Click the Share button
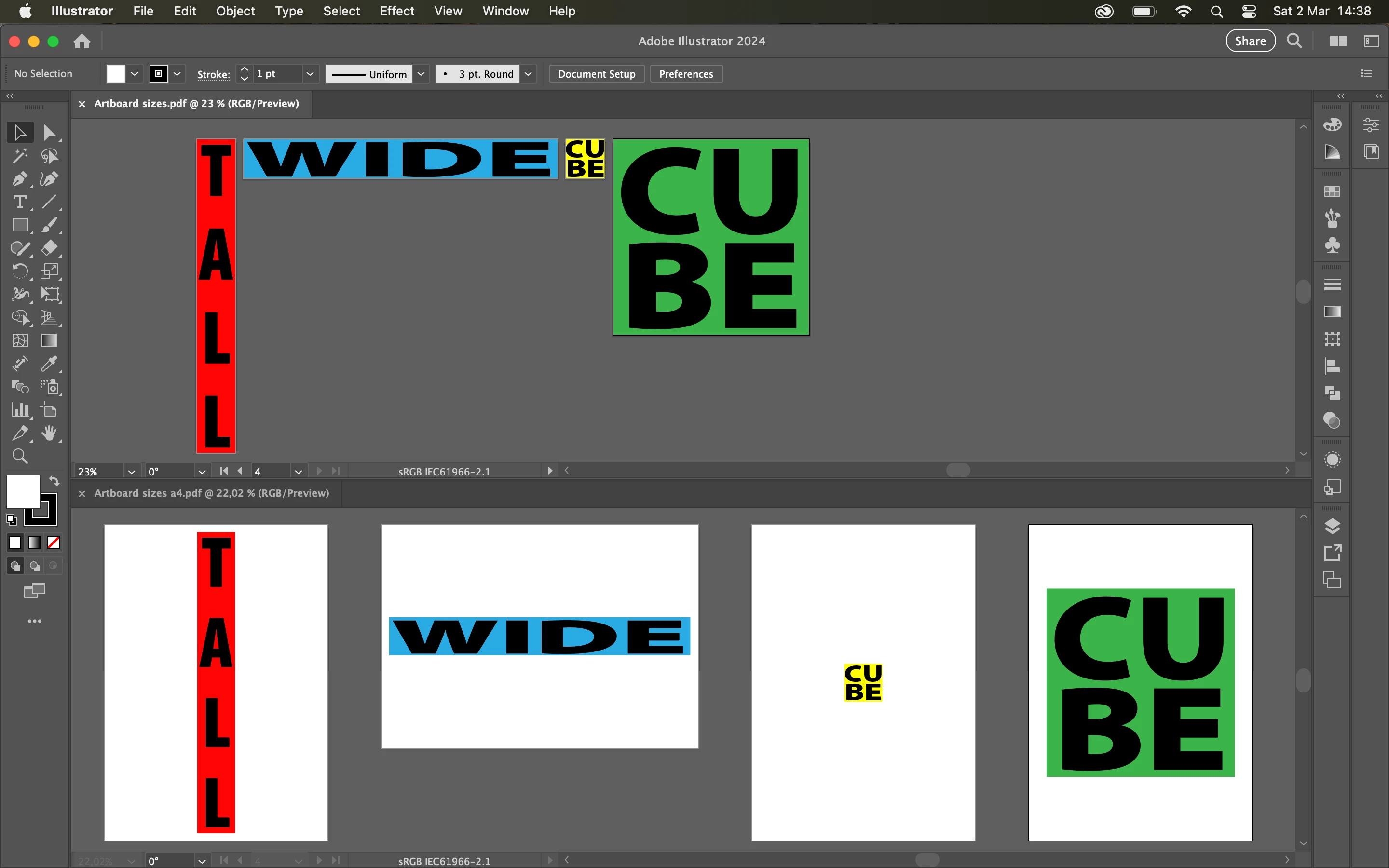Image resolution: width=1389 pixels, height=868 pixels. tap(1250, 41)
